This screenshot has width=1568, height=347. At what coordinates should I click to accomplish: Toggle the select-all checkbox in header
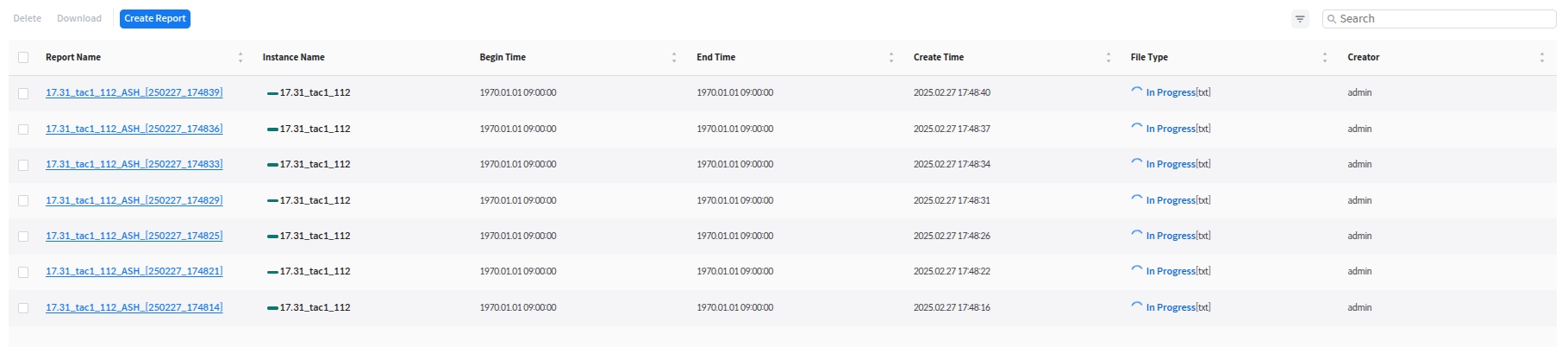23,58
